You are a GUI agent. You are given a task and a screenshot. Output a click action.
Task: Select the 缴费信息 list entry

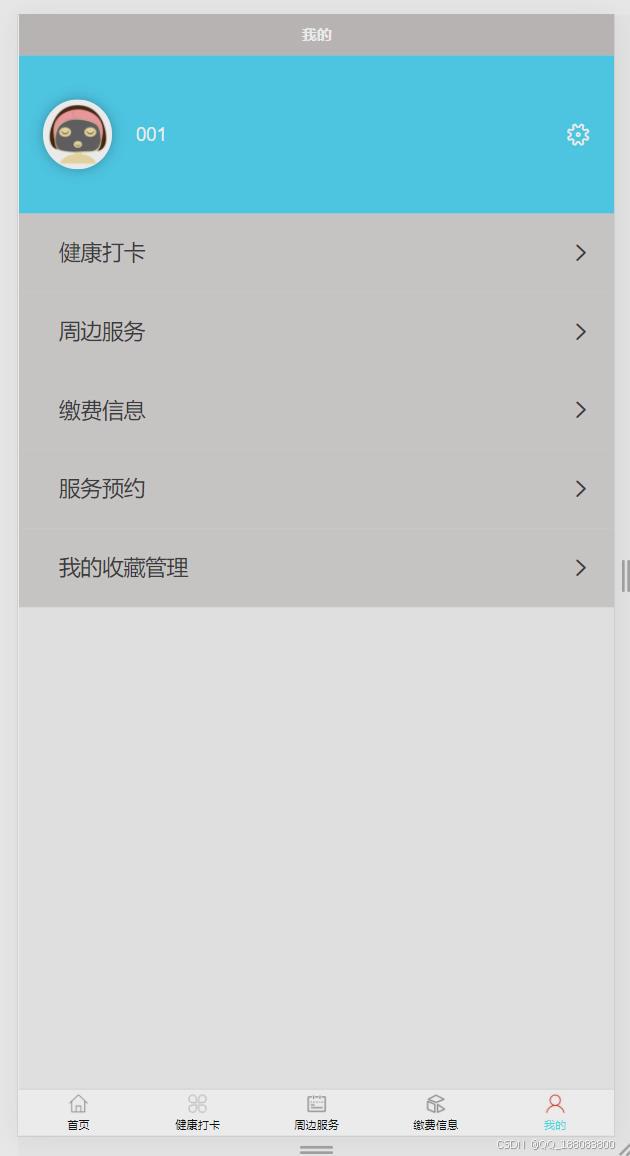coord(316,410)
